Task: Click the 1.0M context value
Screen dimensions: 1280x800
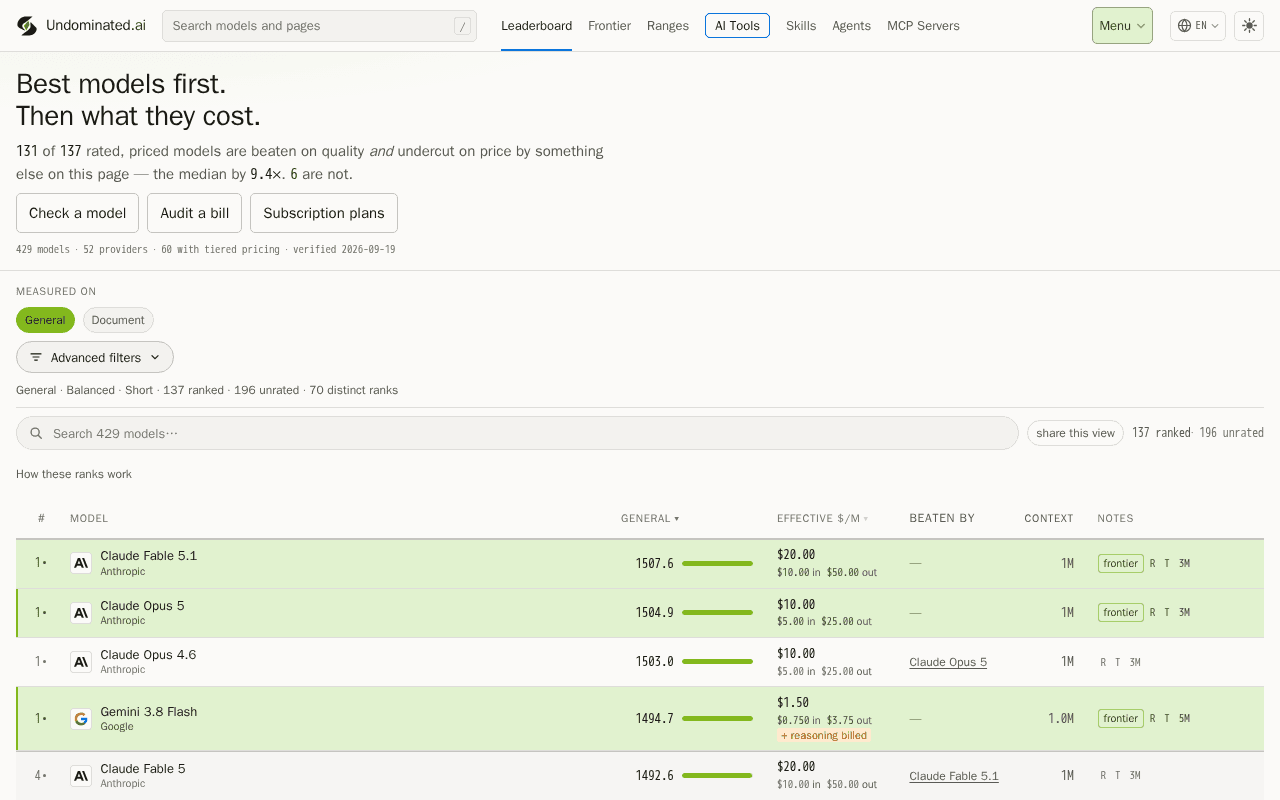Action: [1061, 719]
